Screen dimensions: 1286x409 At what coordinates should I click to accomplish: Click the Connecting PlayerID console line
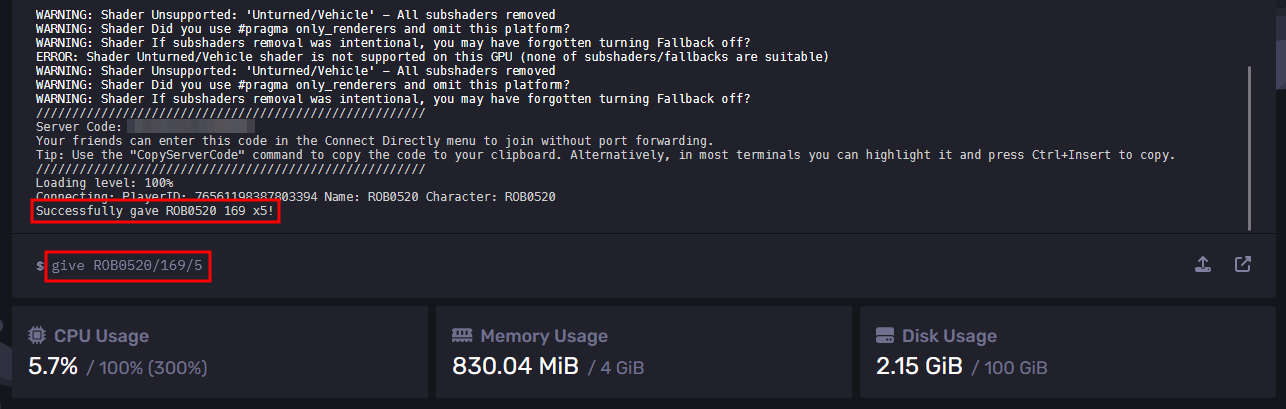point(295,197)
